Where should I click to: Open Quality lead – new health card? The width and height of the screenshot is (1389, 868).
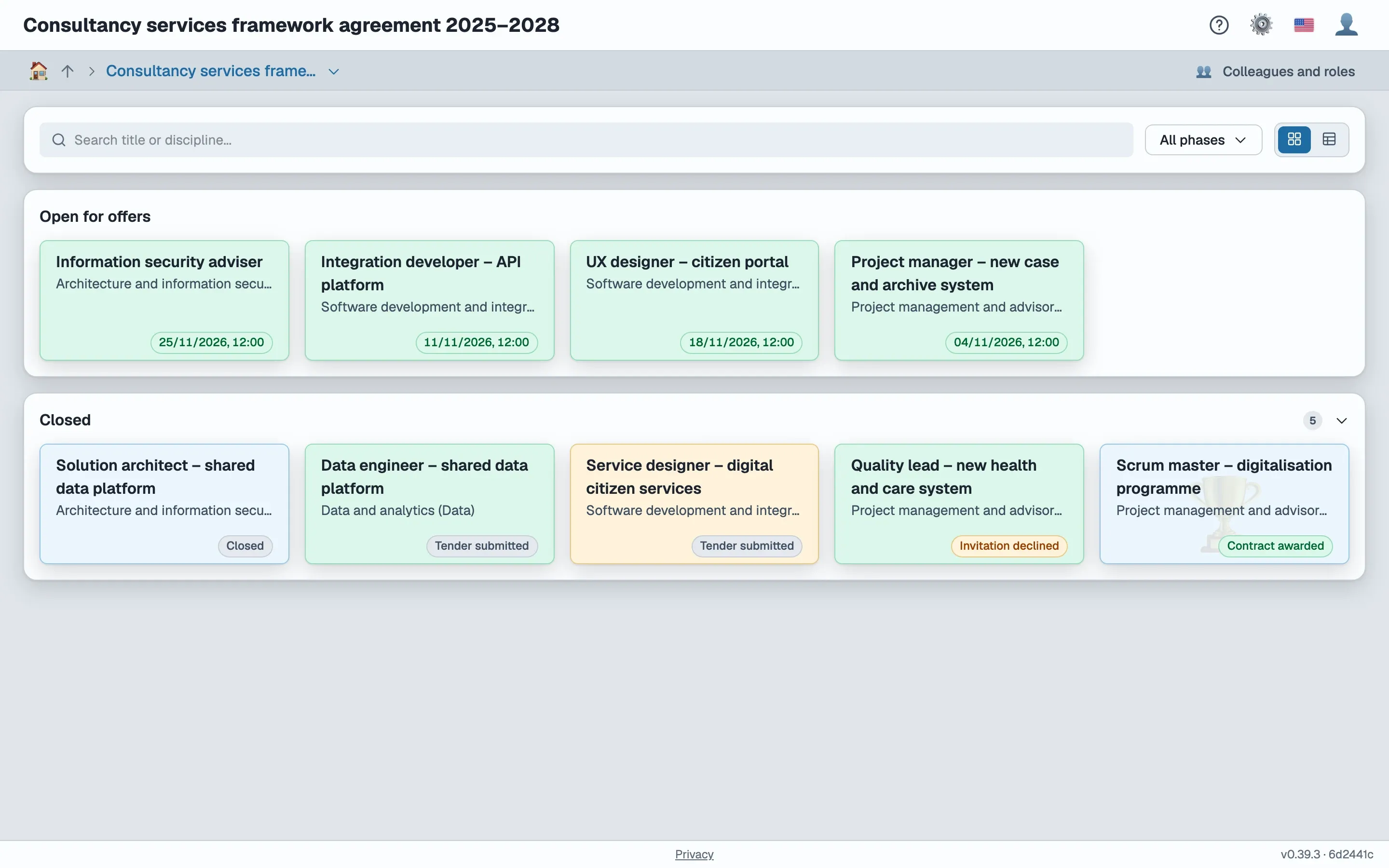coord(959,503)
